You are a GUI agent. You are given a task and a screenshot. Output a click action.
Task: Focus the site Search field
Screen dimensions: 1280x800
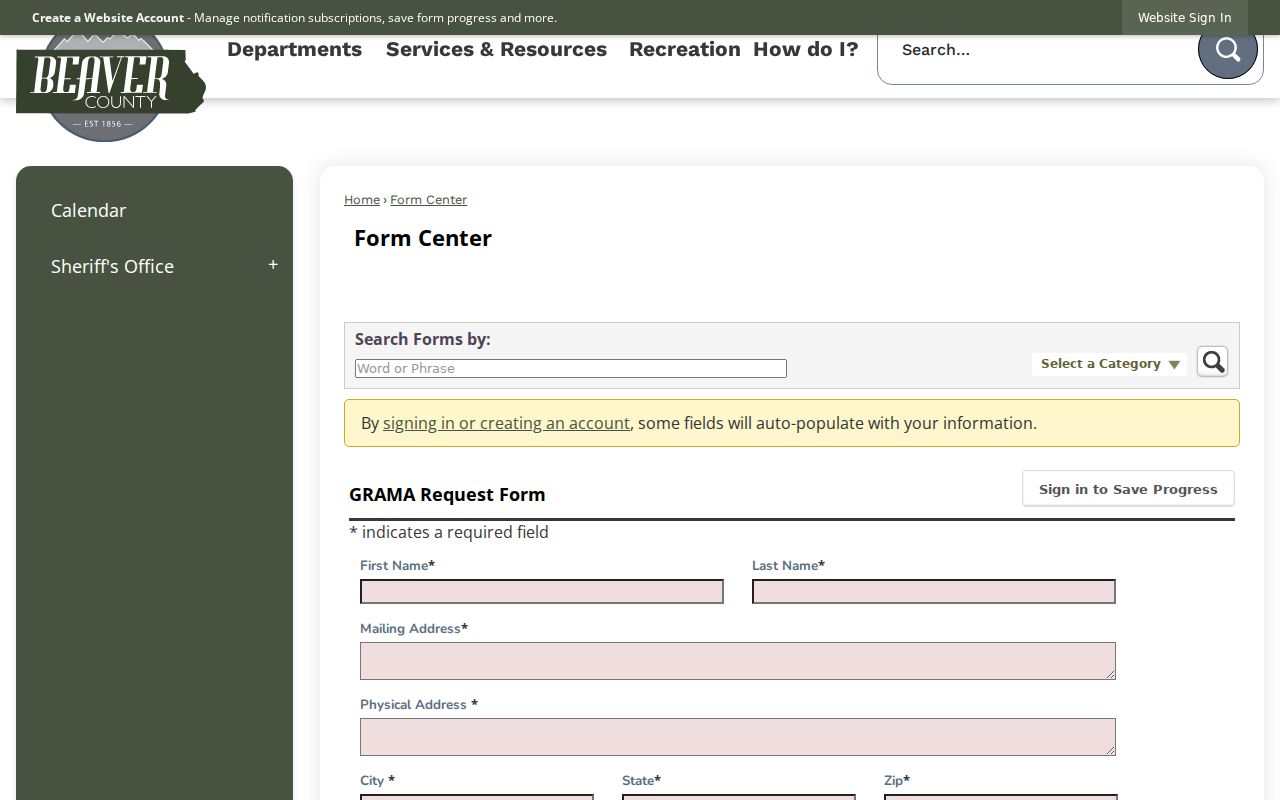[1036, 50]
